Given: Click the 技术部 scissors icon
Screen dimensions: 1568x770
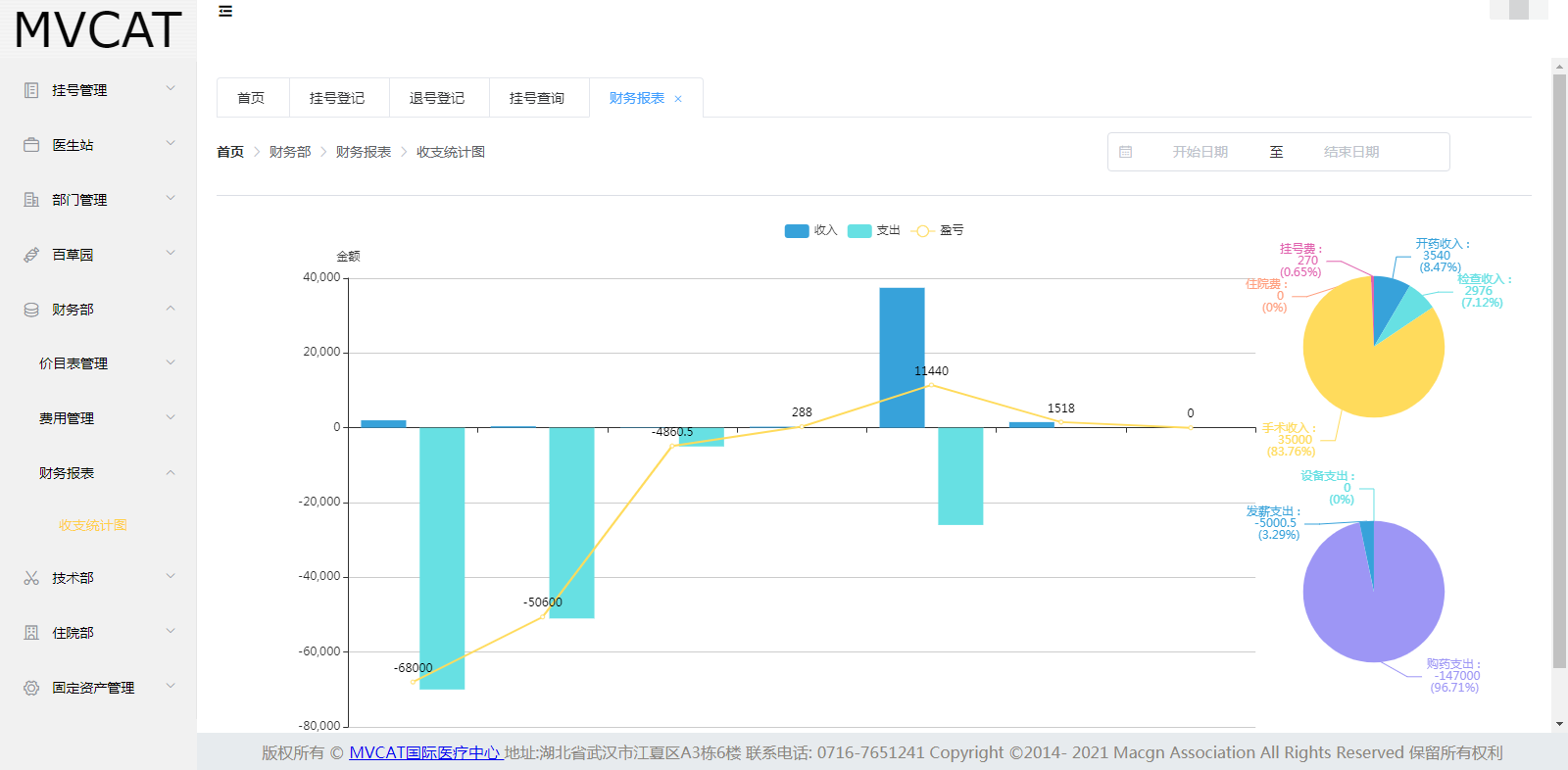Looking at the screenshot, I should click(x=31, y=578).
